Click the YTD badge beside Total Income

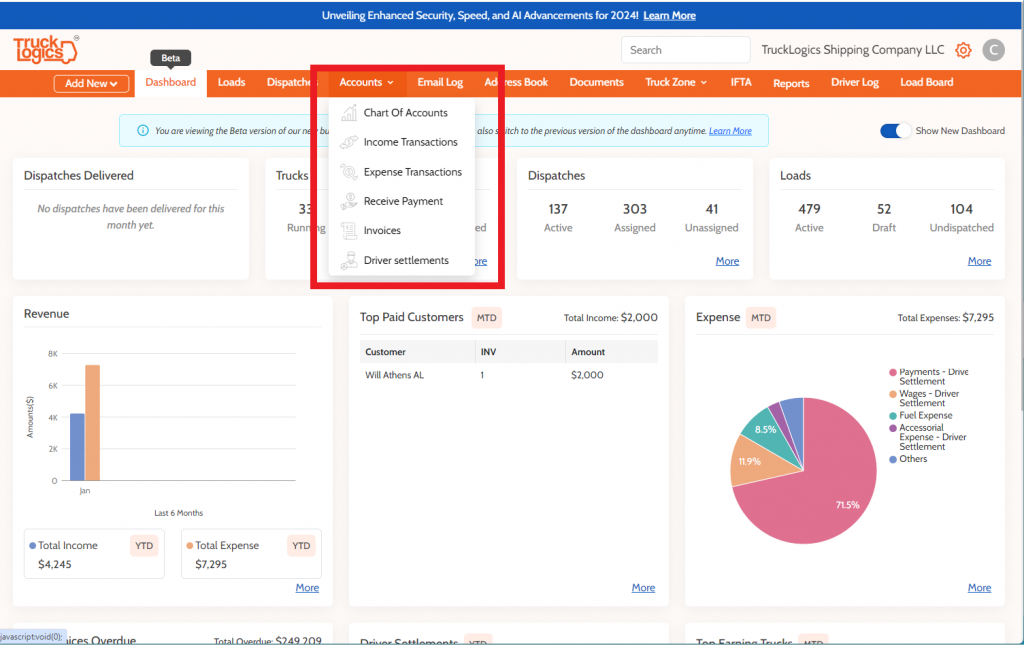coord(144,546)
